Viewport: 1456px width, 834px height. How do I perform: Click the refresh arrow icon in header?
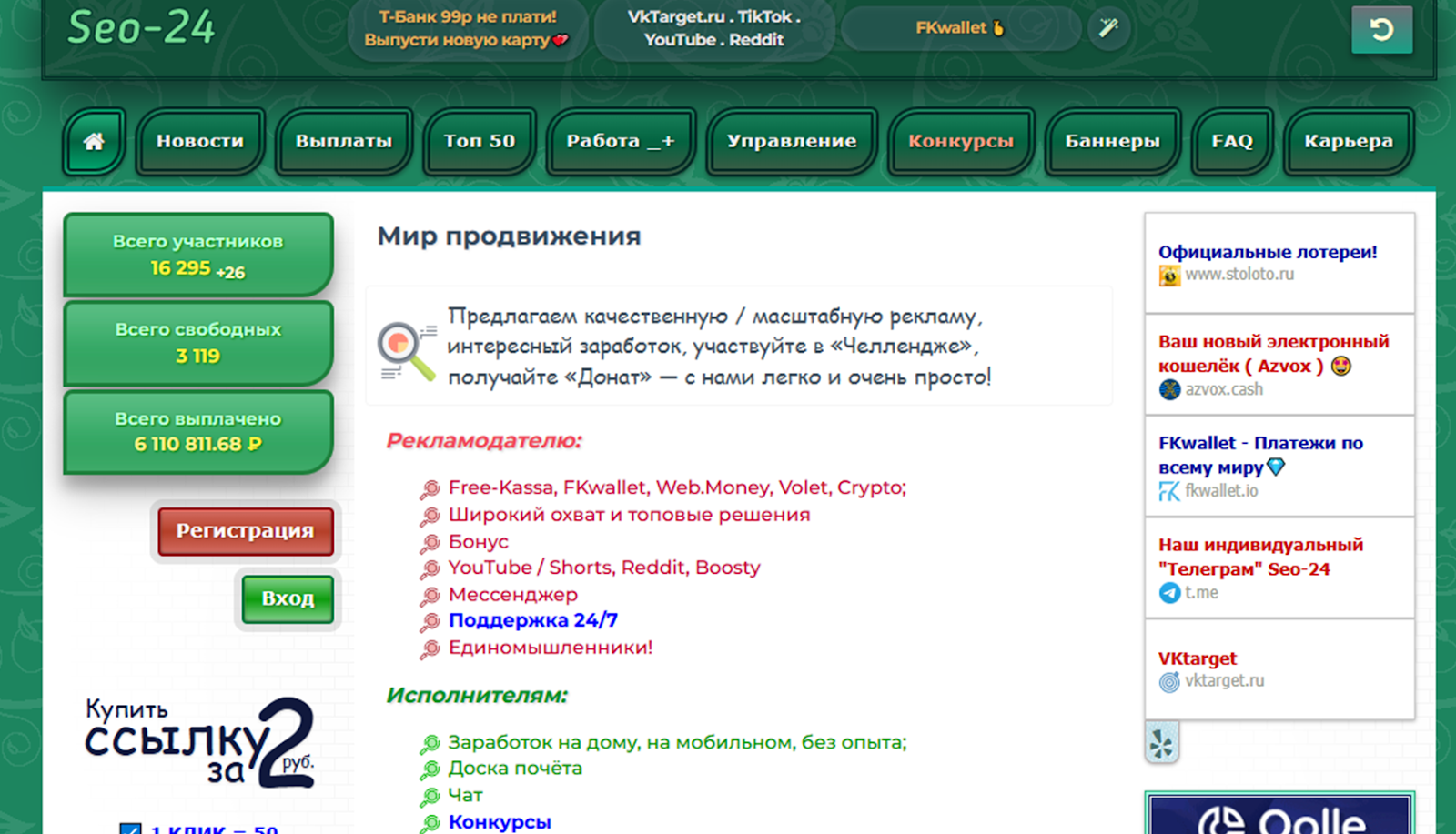tap(1381, 30)
